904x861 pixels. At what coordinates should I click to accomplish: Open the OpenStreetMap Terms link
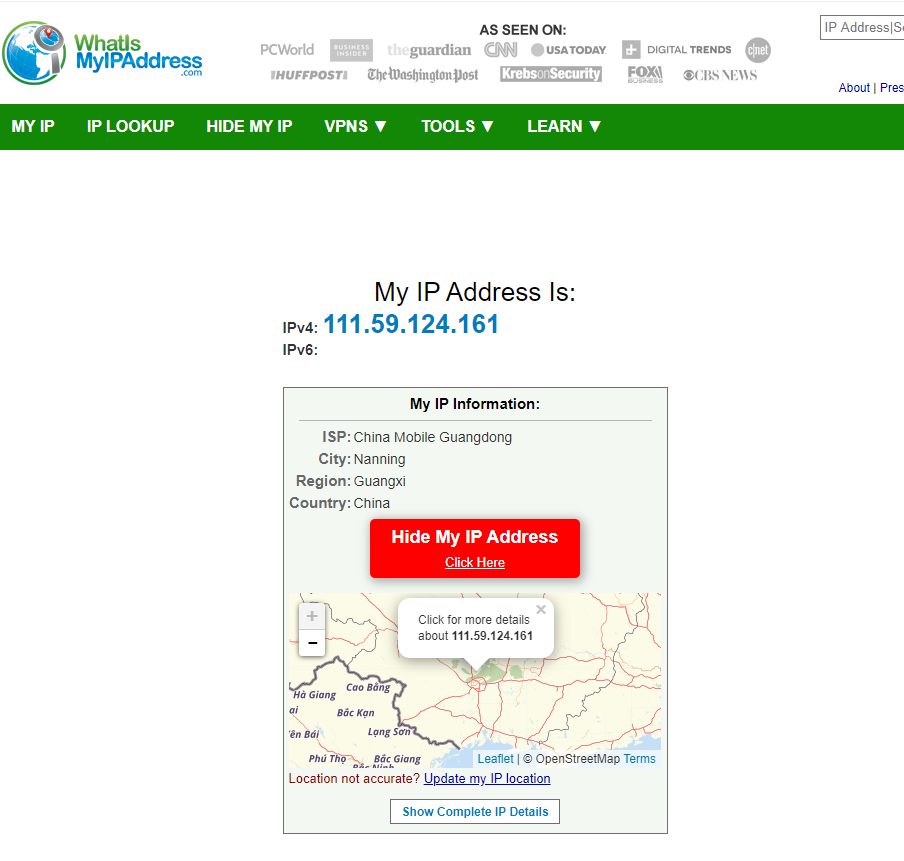[x=639, y=759]
